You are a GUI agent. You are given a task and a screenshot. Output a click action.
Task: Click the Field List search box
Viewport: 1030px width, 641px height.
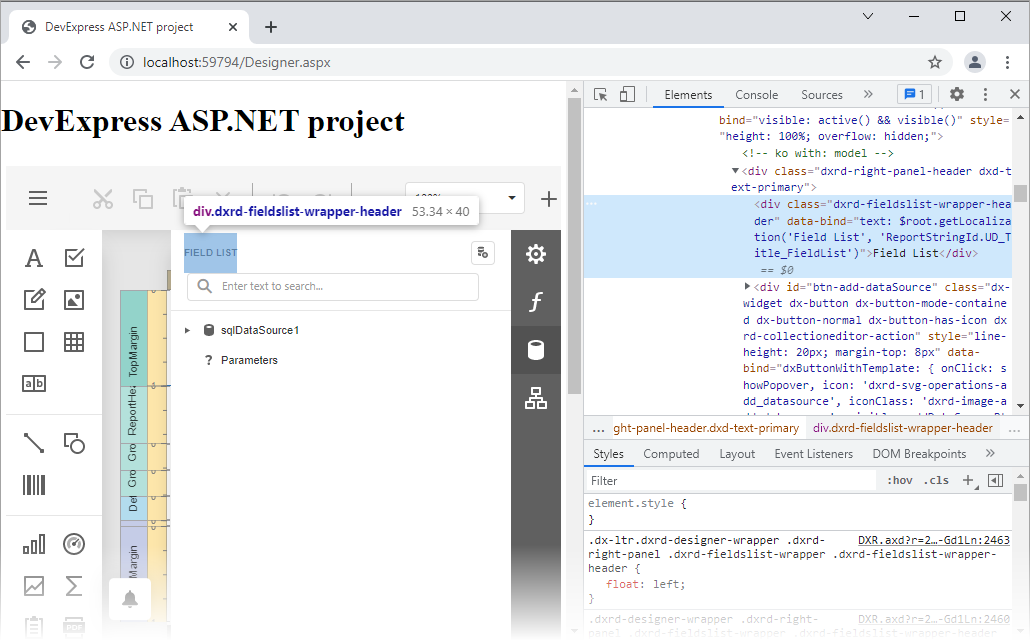pyautogui.click(x=333, y=287)
